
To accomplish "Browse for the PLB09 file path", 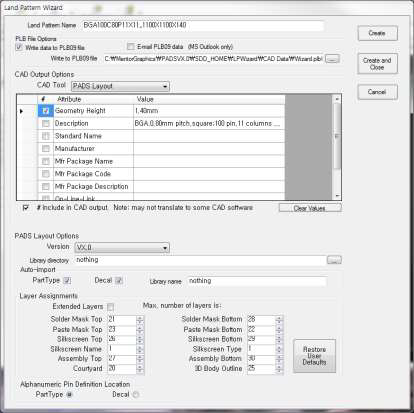I will coord(332,59).
